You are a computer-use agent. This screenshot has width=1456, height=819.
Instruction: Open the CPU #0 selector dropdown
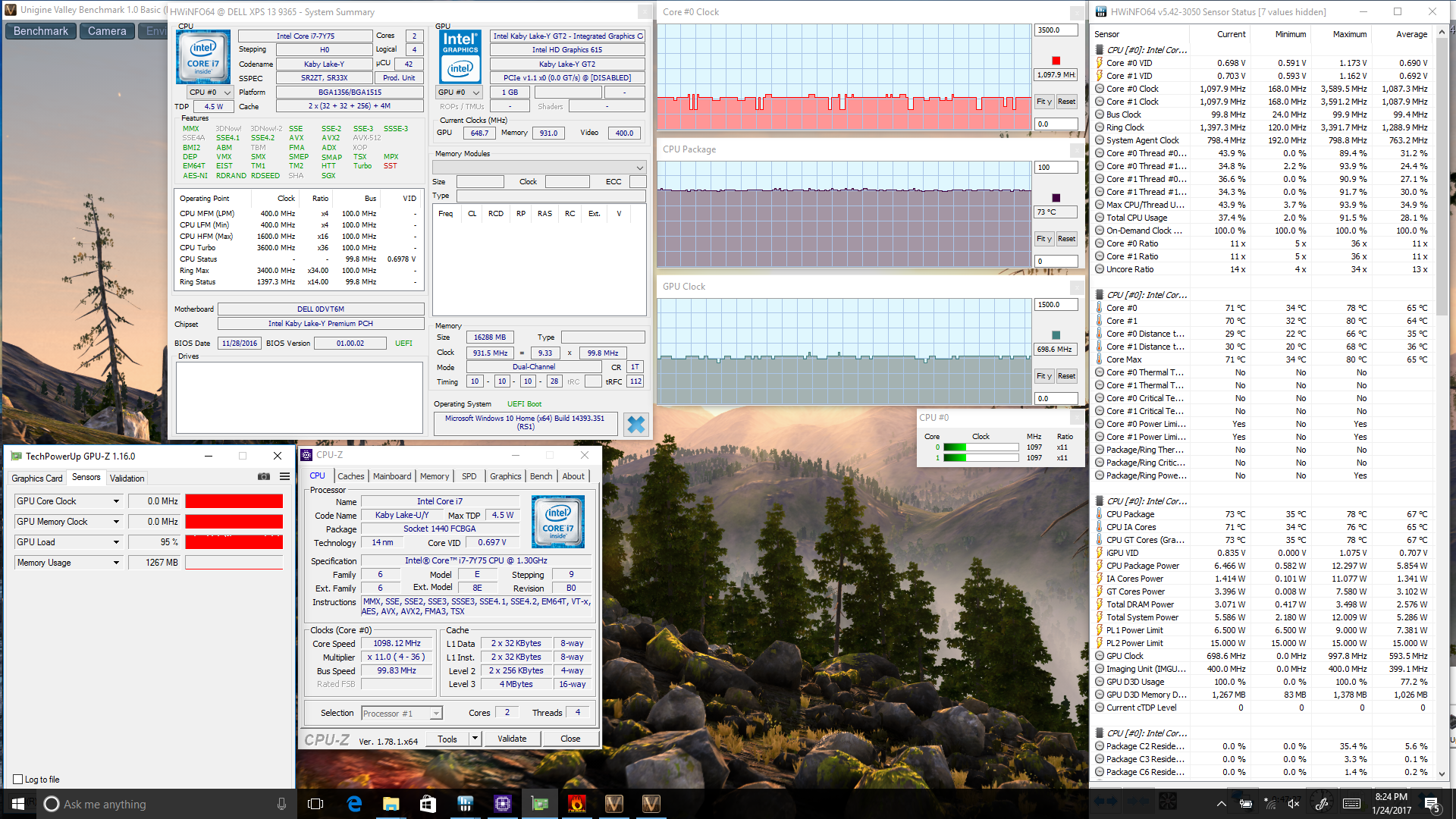tap(210, 93)
